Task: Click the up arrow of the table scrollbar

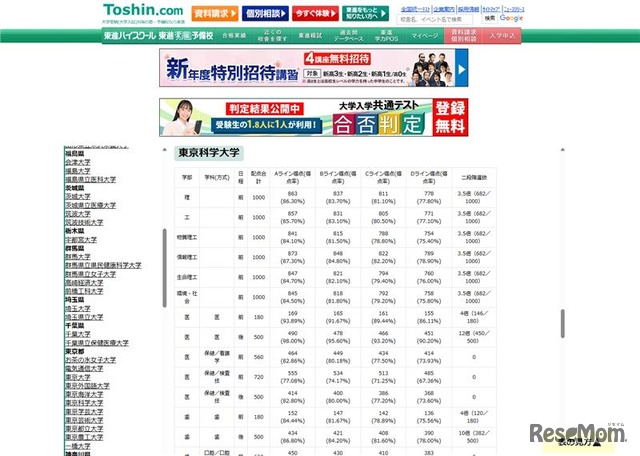Action: coord(562,150)
